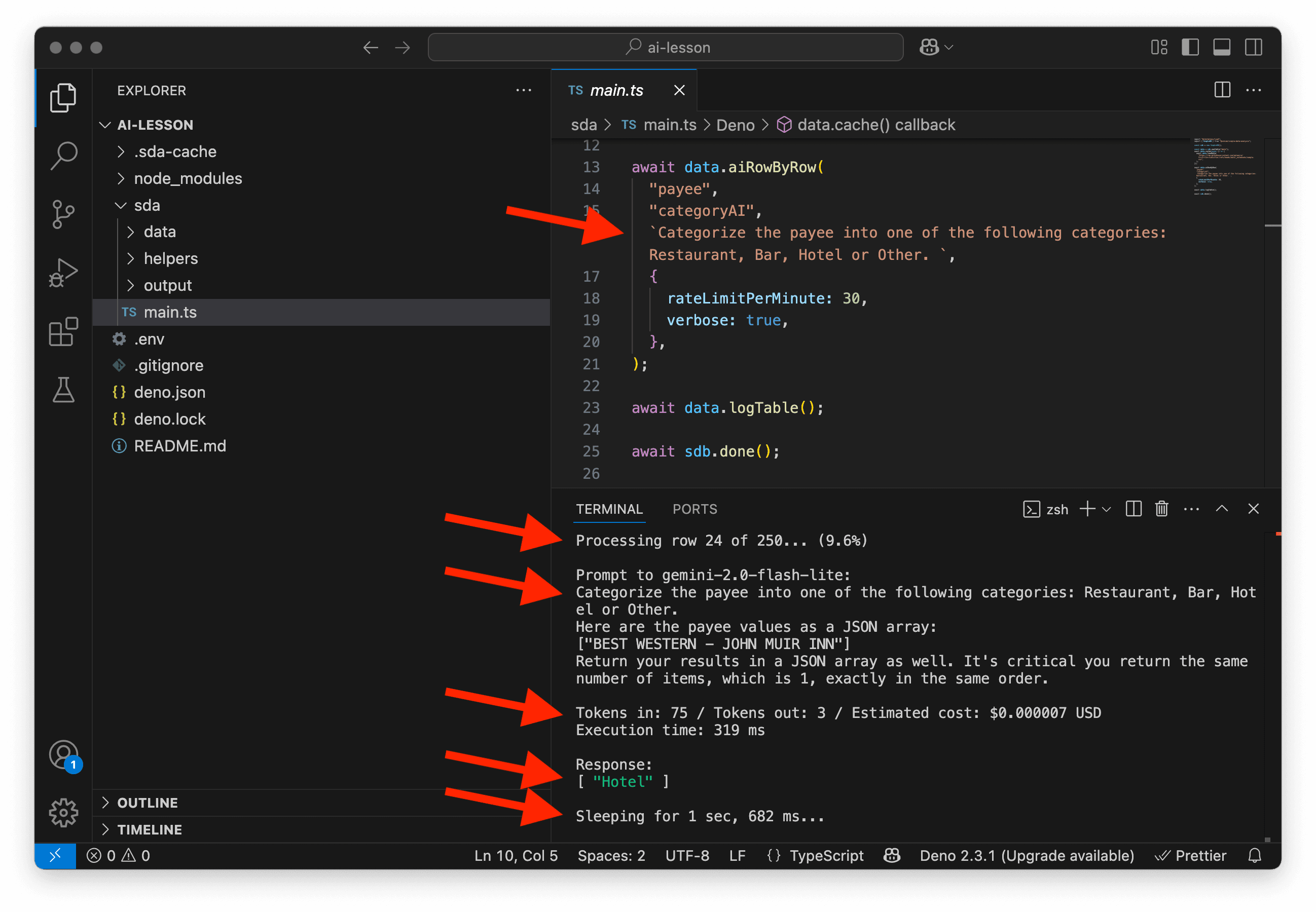Image resolution: width=1316 pixels, height=912 pixels.
Task: Kill terminal with trash icon
Action: [1161, 509]
